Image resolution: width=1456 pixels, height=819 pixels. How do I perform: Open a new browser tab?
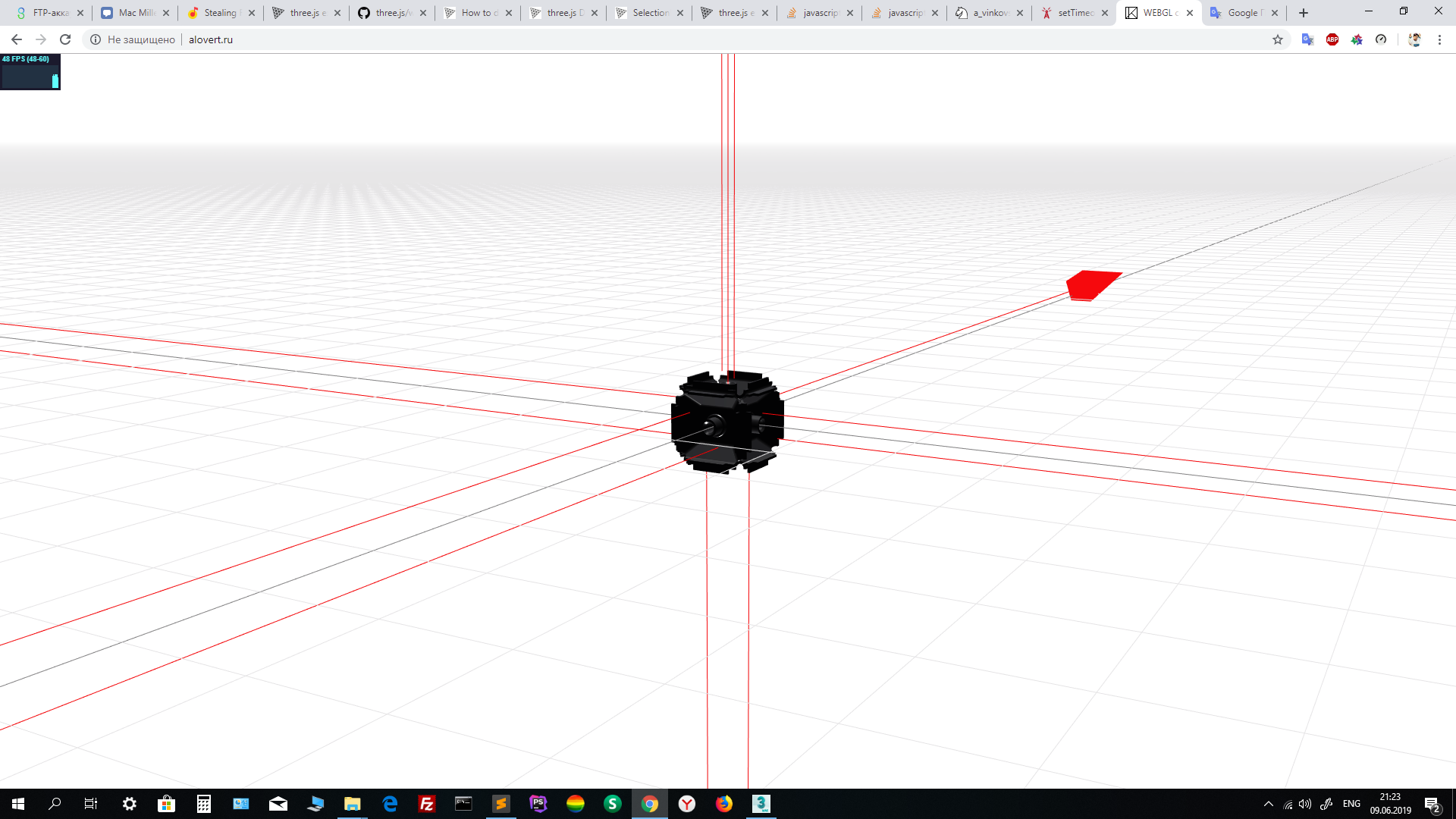(1304, 13)
